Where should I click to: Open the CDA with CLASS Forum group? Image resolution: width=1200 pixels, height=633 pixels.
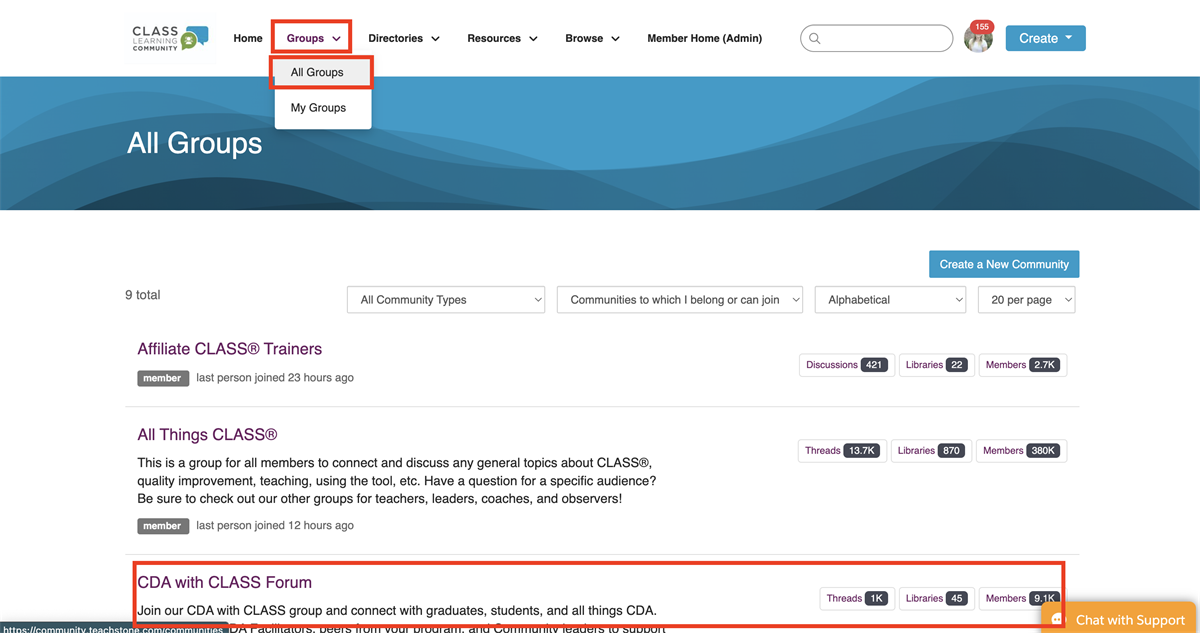(224, 582)
